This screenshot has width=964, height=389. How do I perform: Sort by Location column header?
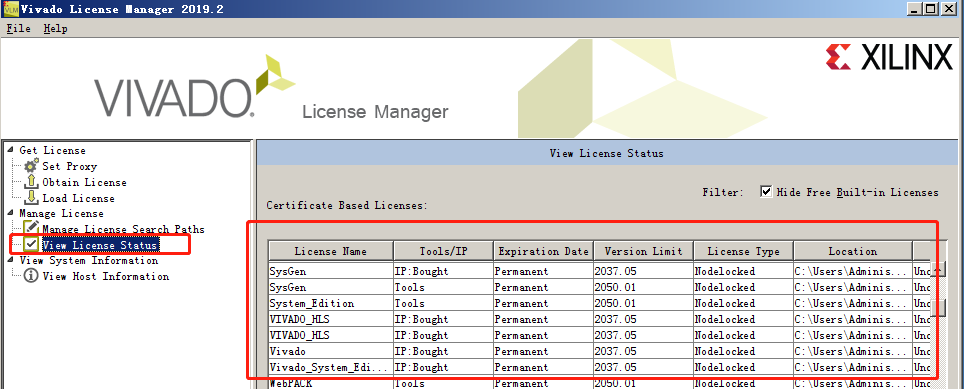852,251
